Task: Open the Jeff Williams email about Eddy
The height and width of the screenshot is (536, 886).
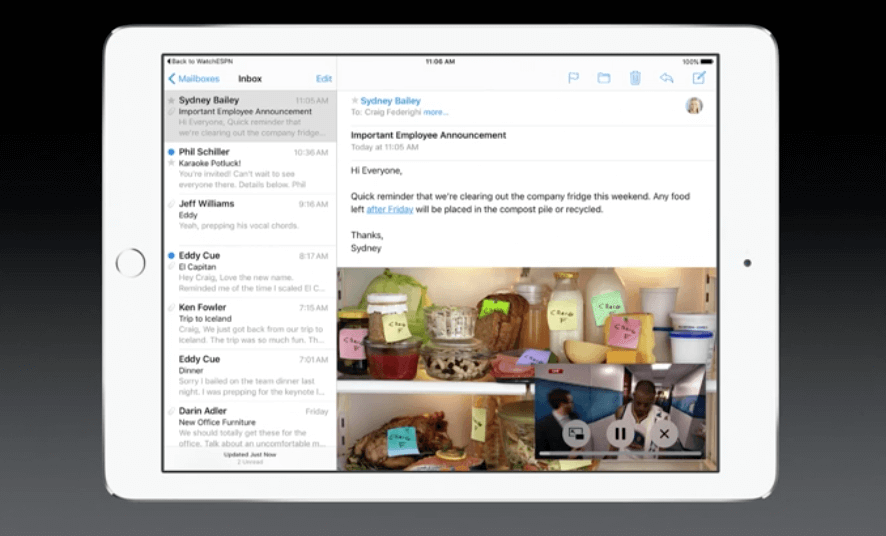Action: (x=250, y=220)
